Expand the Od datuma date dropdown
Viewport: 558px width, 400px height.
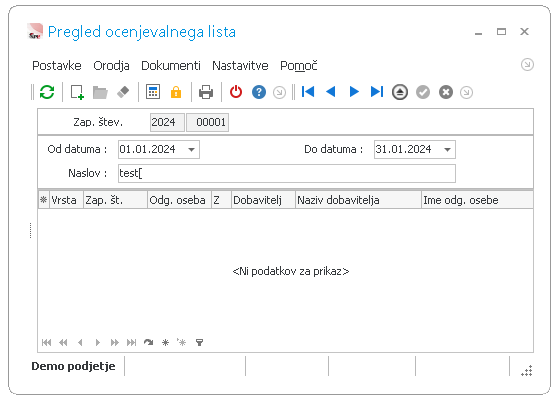[x=191, y=149]
